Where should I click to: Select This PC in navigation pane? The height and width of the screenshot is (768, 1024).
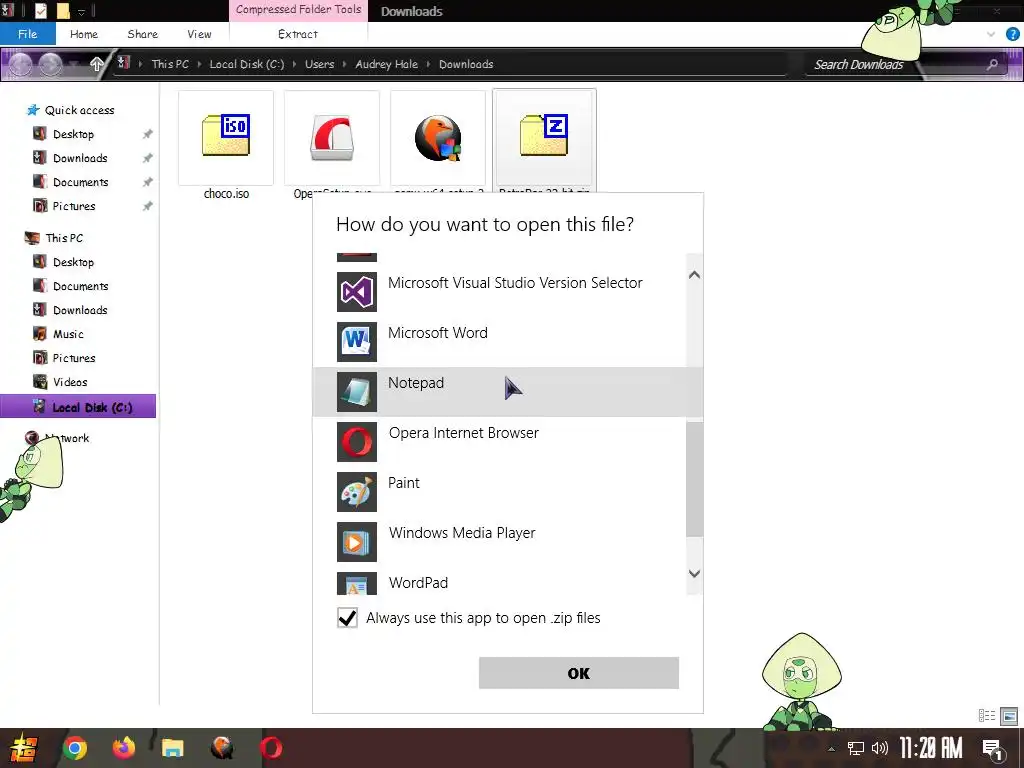(64, 238)
